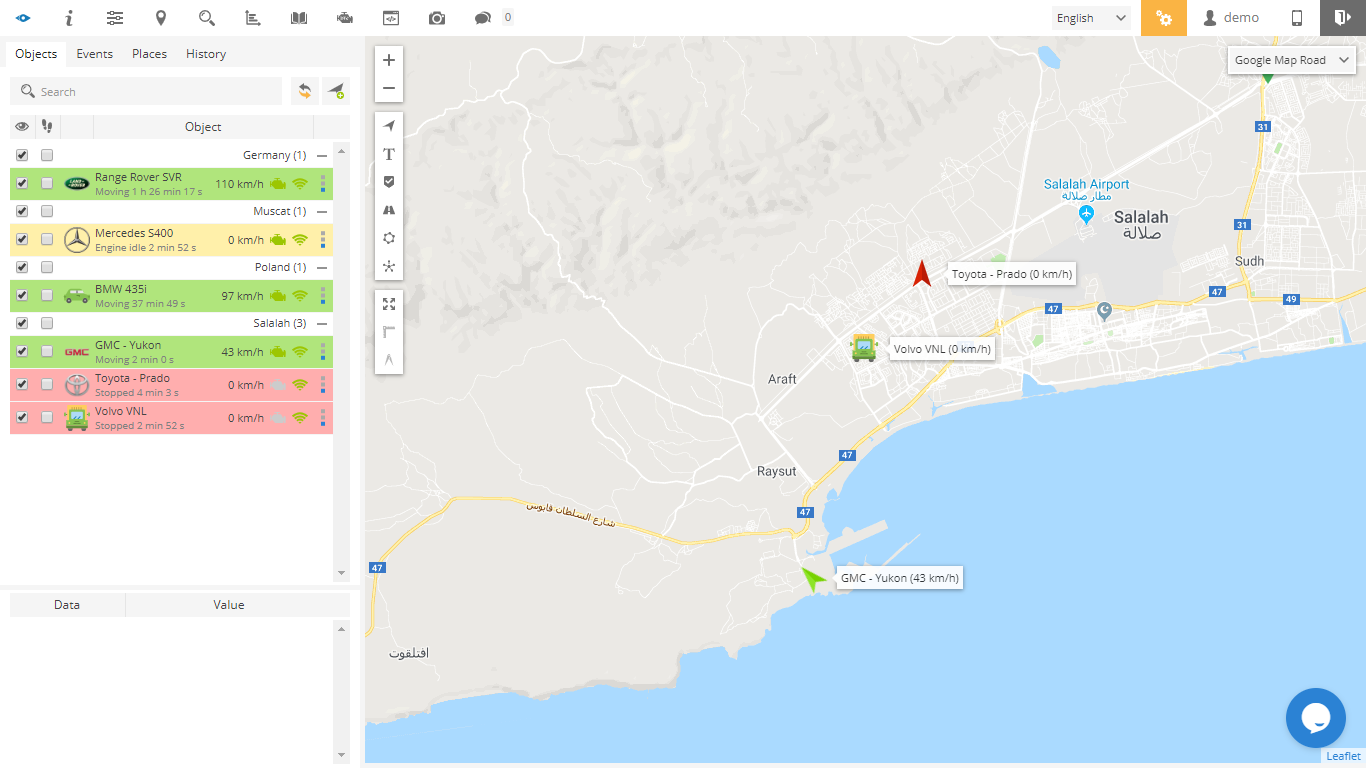The image size is (1366, 768).
Task: Open the reports chart icon in top bar
Action: coord(253,18)
